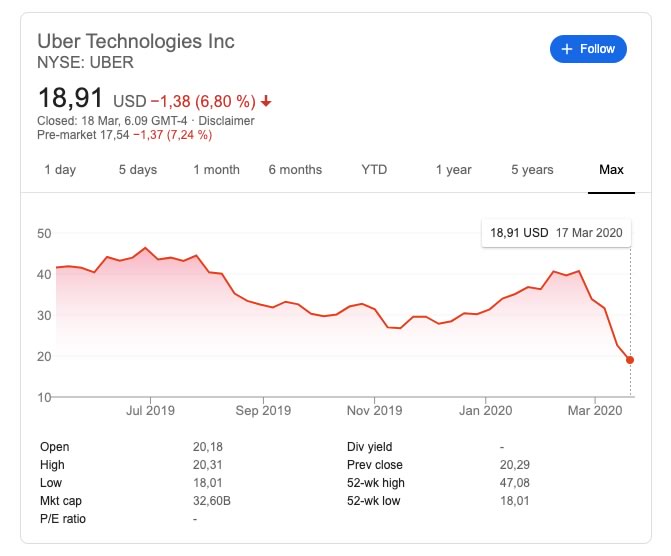
Task: Click the red endpoint dot on chart
Action: pyautogui.click(x=630, y=360)
